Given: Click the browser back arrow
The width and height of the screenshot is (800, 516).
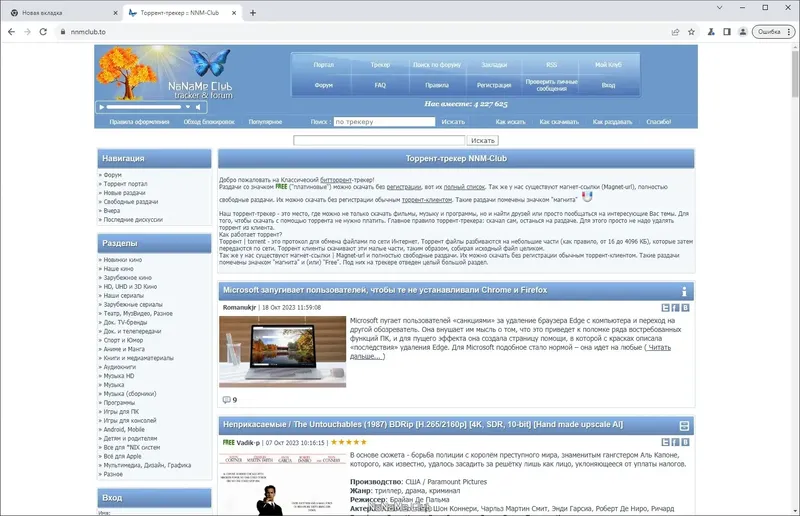Looking at the screenshot, I should click(11, 32).
